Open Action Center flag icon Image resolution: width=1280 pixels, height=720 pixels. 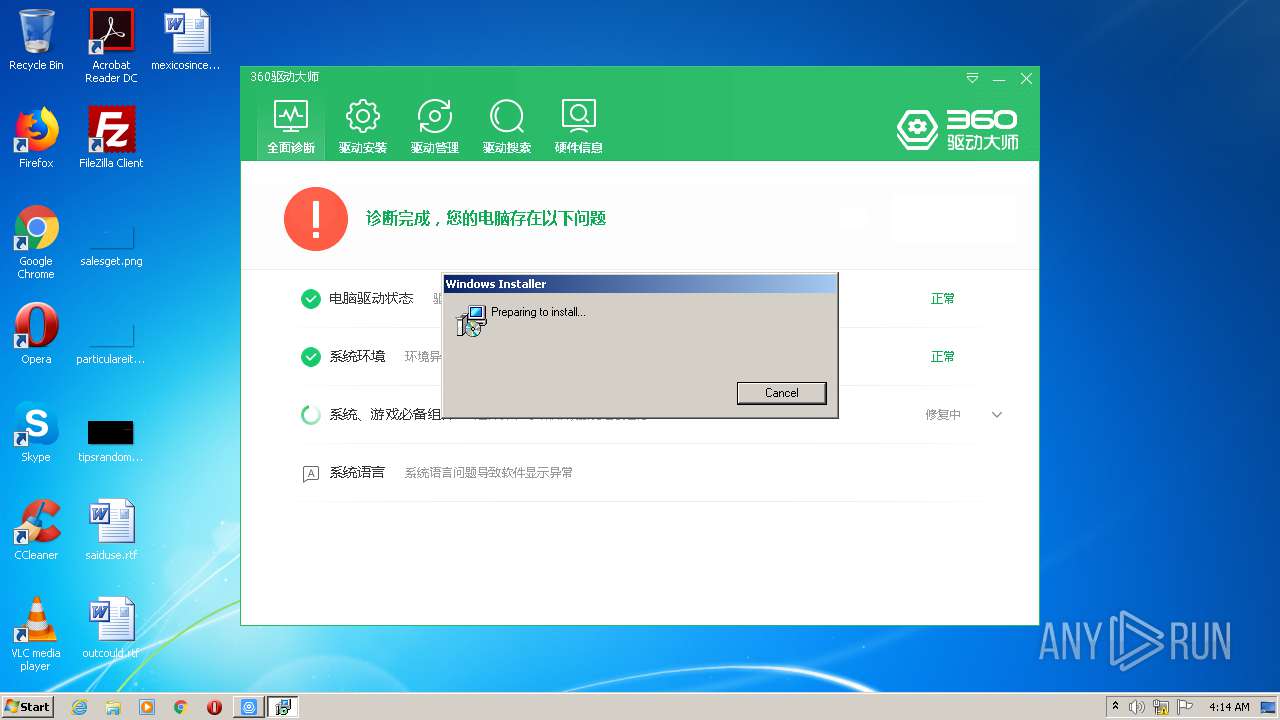pyautogui.click(x=1184, y=707)
